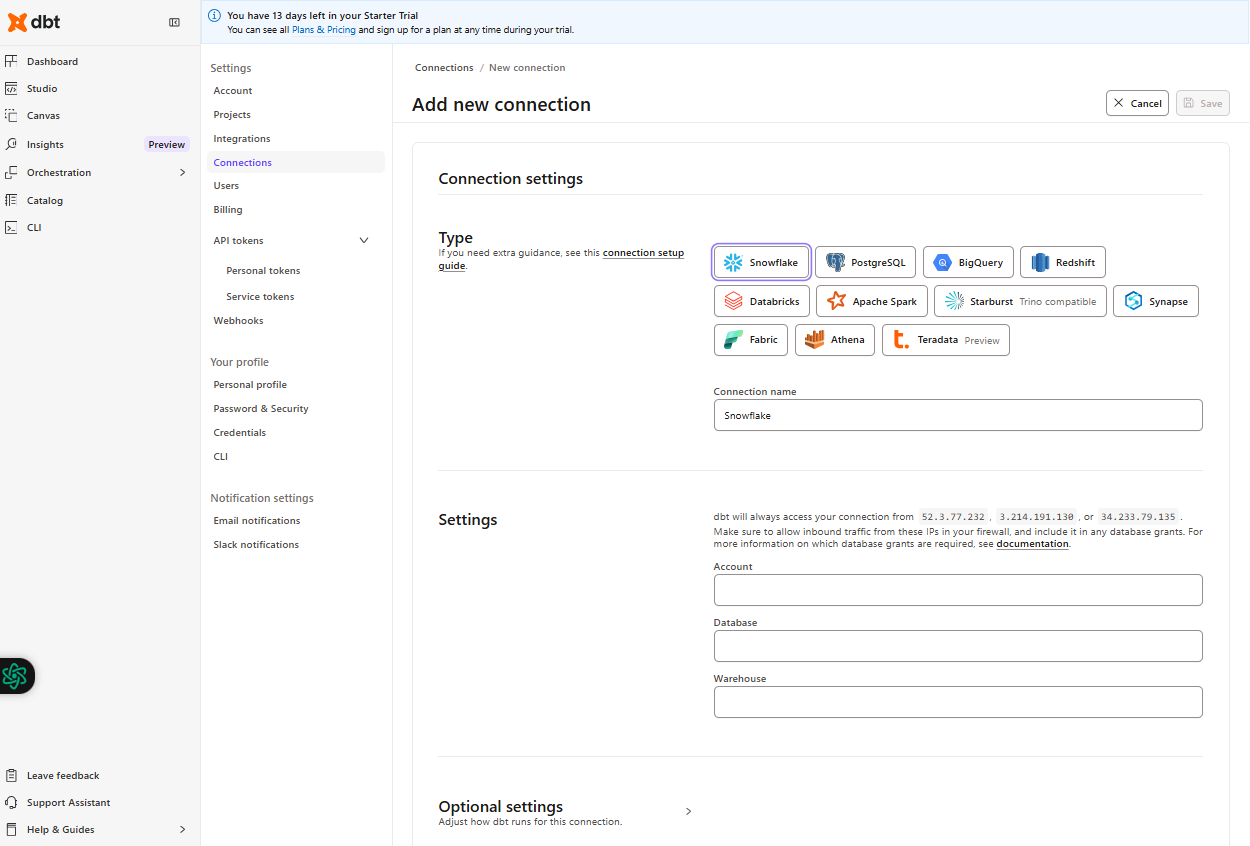This screenshot has width=1250, height=846.
Task: Open the Webhooks settings page
Action: click(x=238, y=320)
